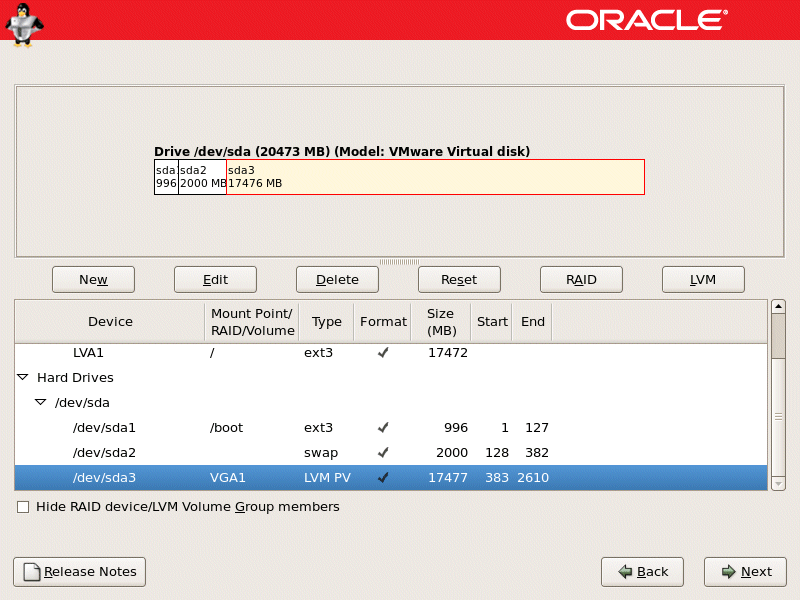Select the LVA1 logical volume row
The width and height of the screenshot is (800, 600).
tap(391, 353)
